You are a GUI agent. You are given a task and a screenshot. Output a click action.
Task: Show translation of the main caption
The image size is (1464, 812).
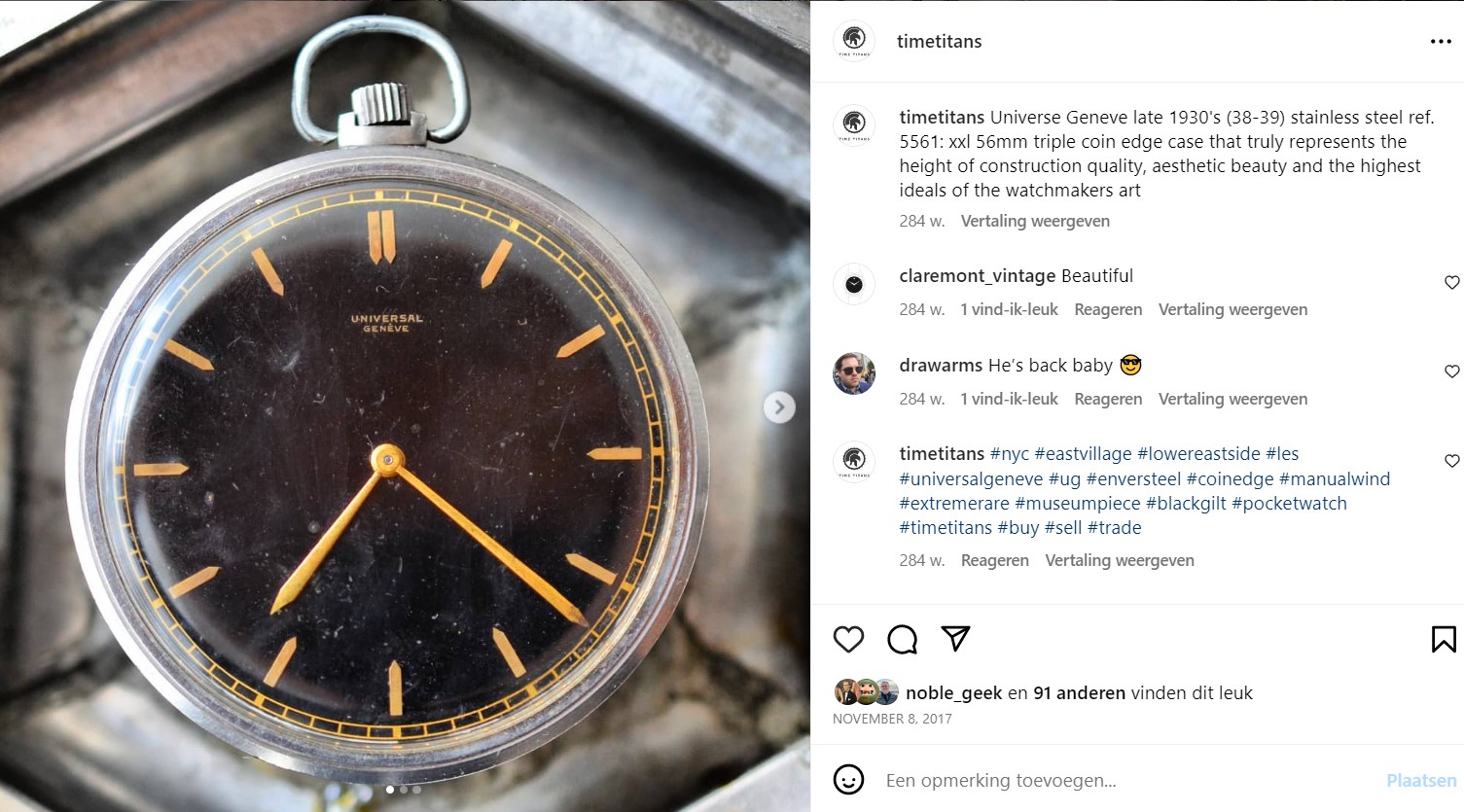pos(1035,221)
